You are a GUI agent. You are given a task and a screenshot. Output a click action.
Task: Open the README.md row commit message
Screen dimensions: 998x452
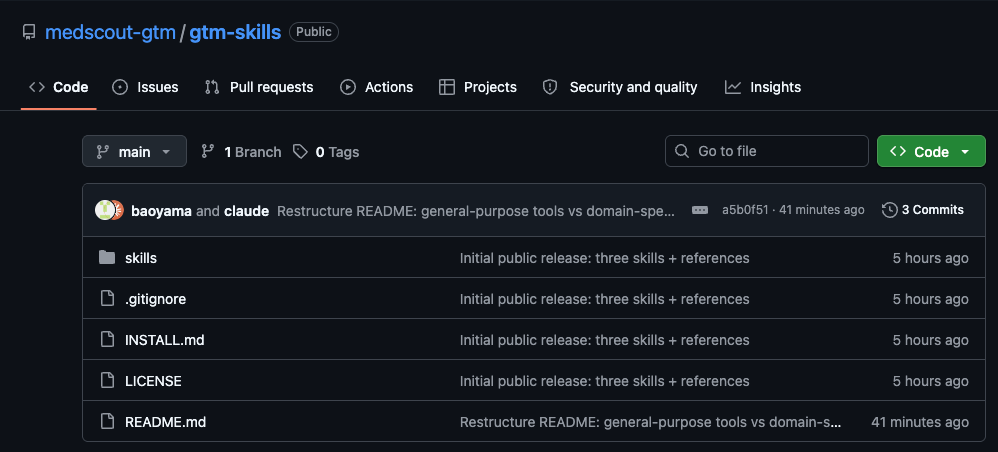click(x=650, y=422)
